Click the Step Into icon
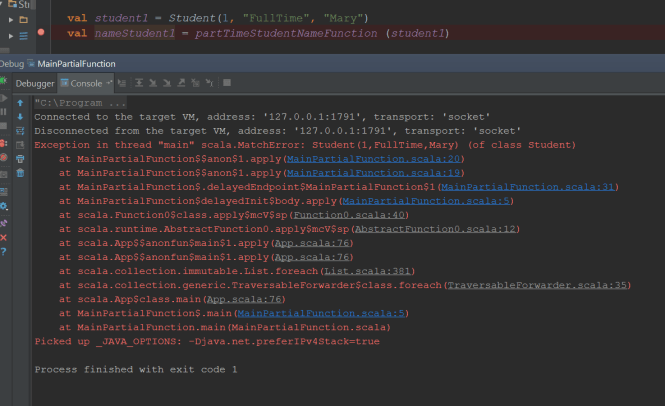Image resolution: width=665 pixels, height=406 pixels. click(x=153, y=83)
